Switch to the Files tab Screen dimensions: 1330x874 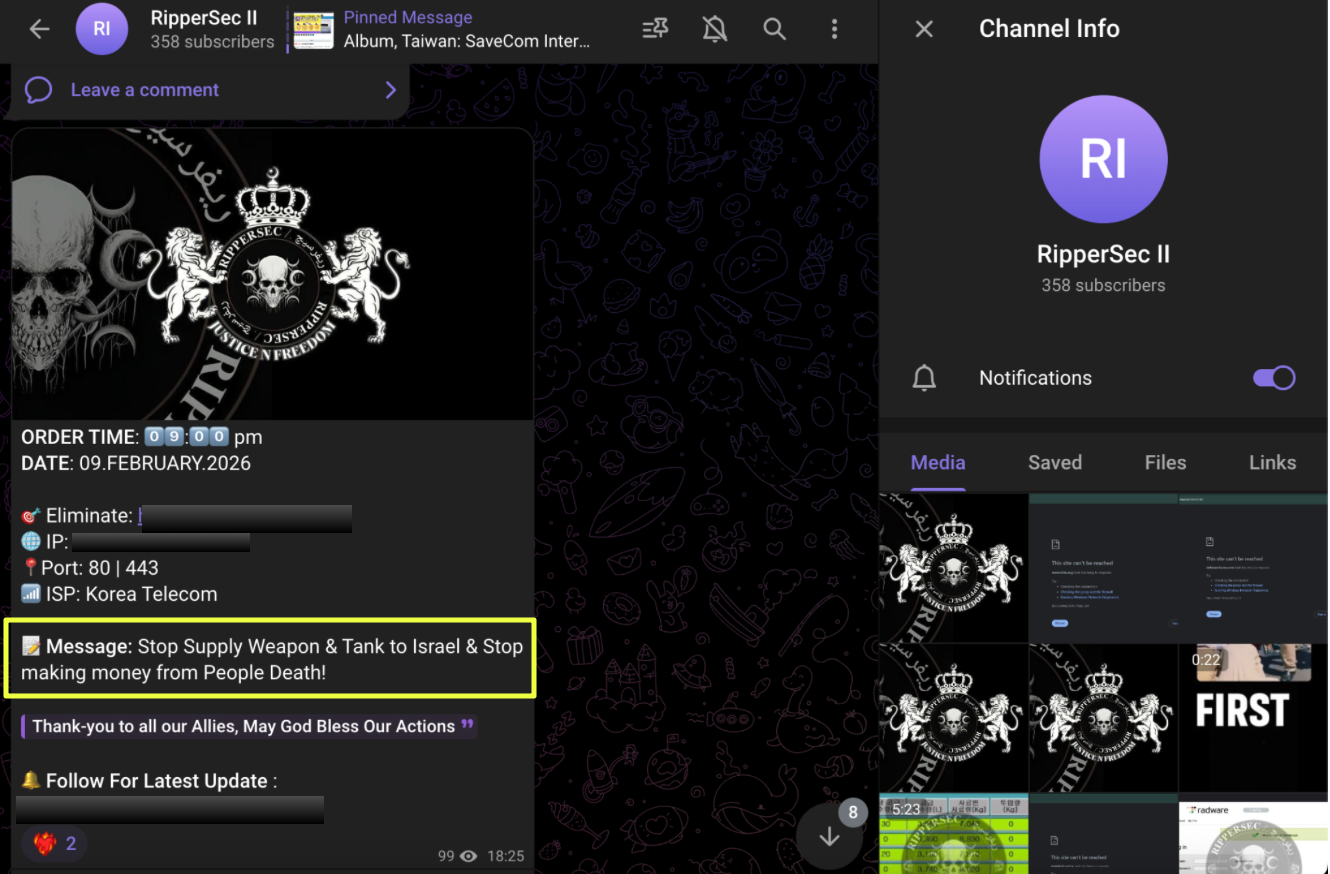point(1165,462)
